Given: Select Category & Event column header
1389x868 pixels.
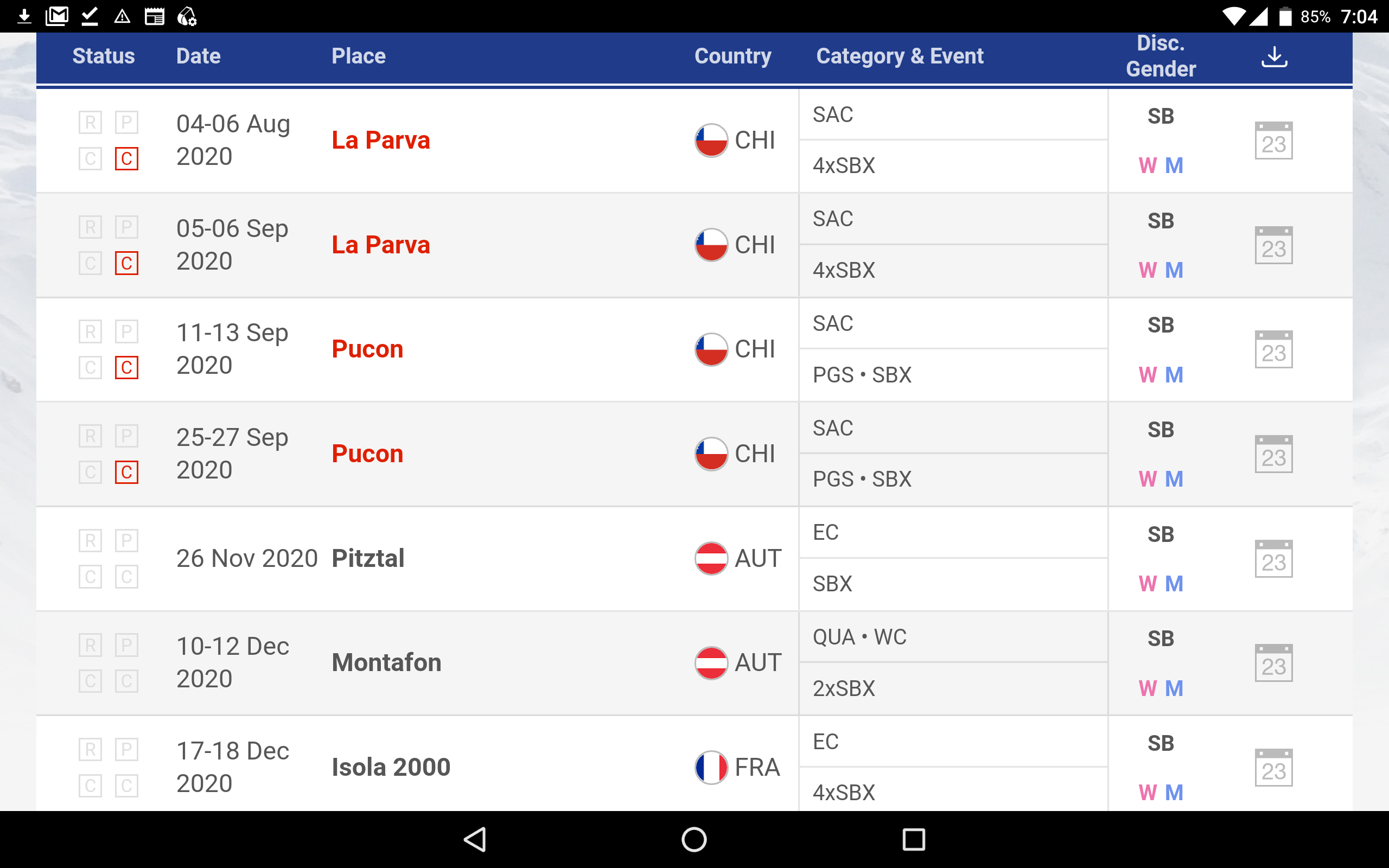Looking at the screenshot, I should [x=900, y=56].
